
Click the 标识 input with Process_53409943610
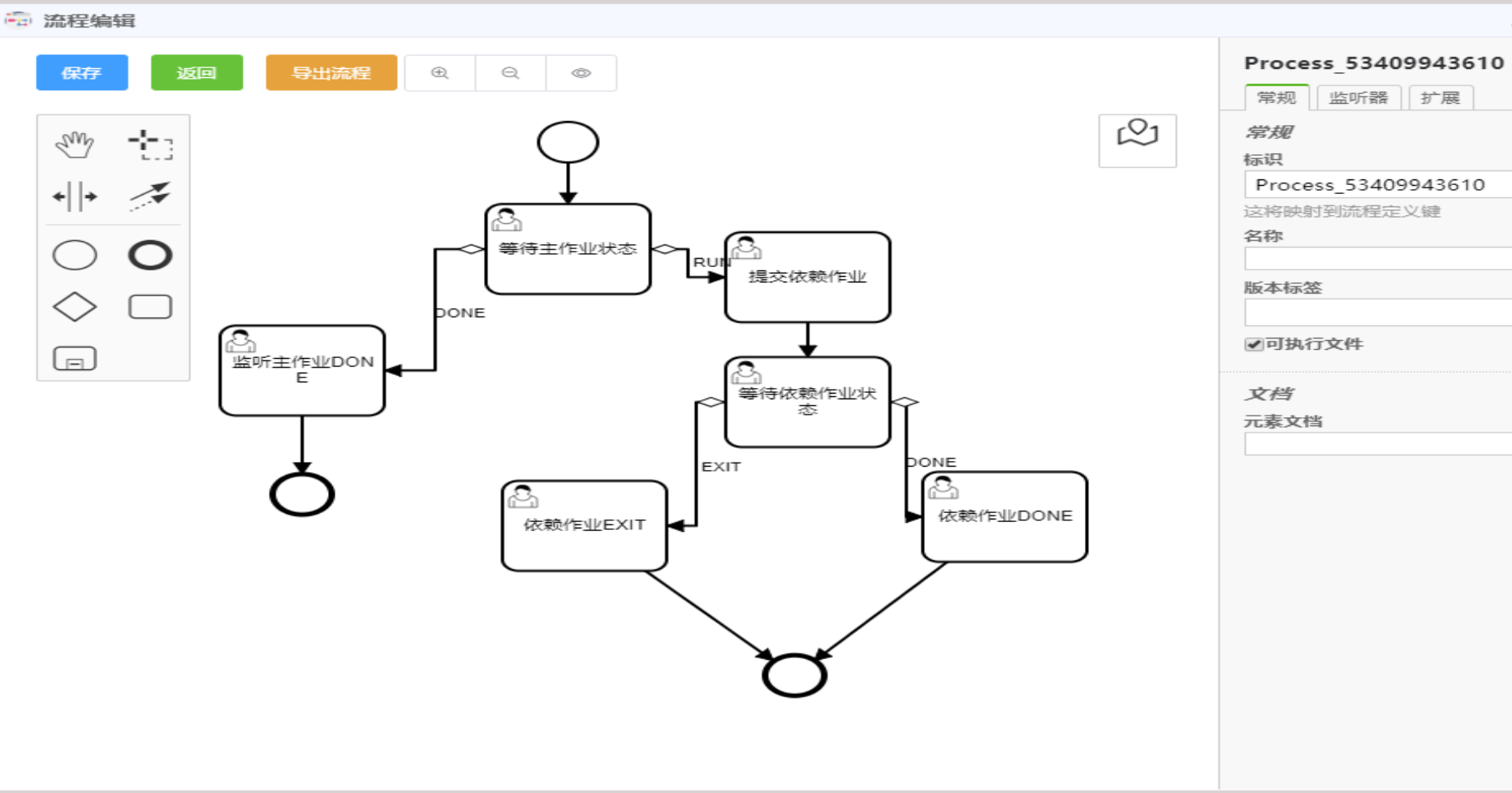point(1378,184)
